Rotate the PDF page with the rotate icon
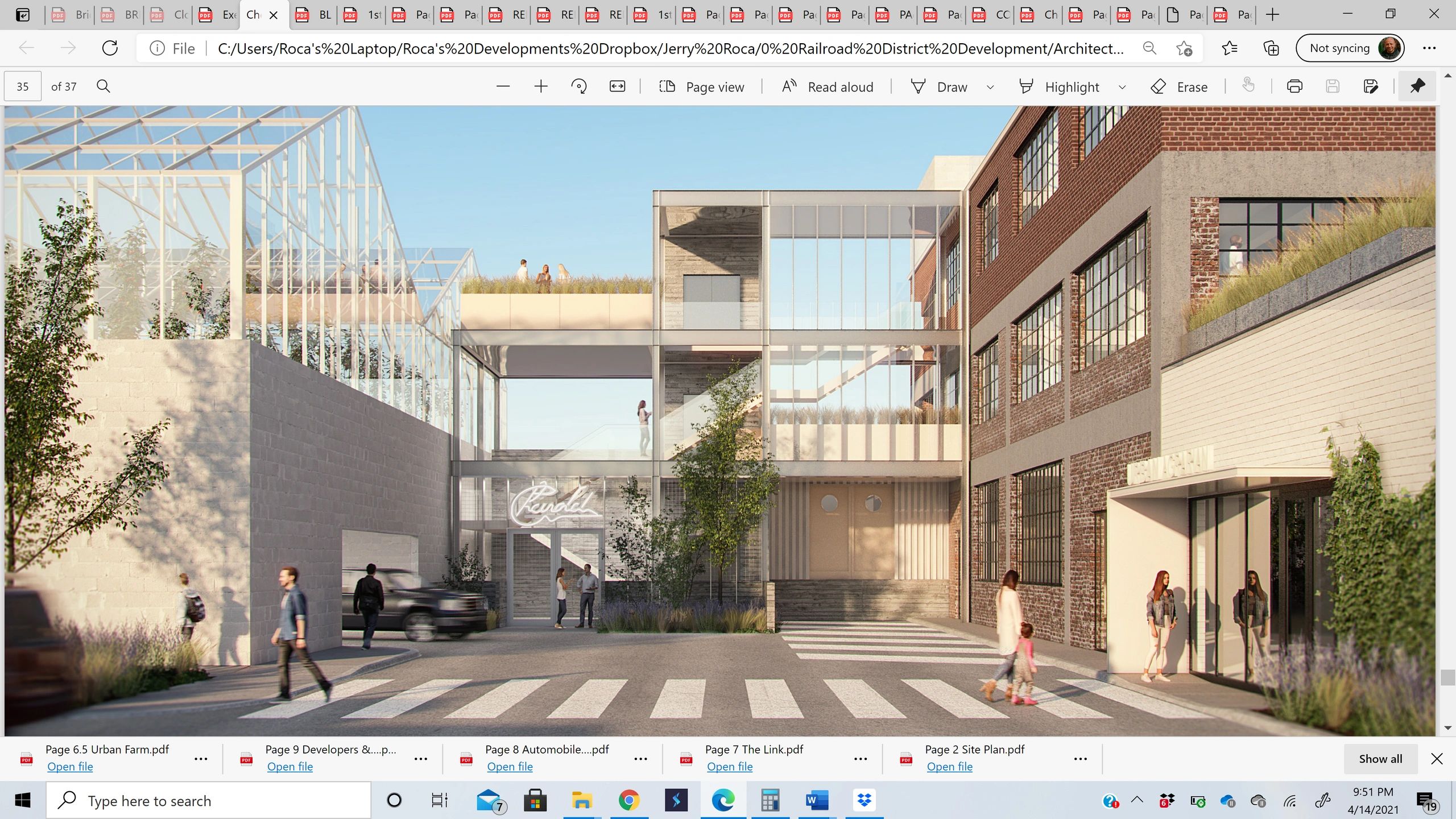The image size is (1456, 819). pos(579,86)
